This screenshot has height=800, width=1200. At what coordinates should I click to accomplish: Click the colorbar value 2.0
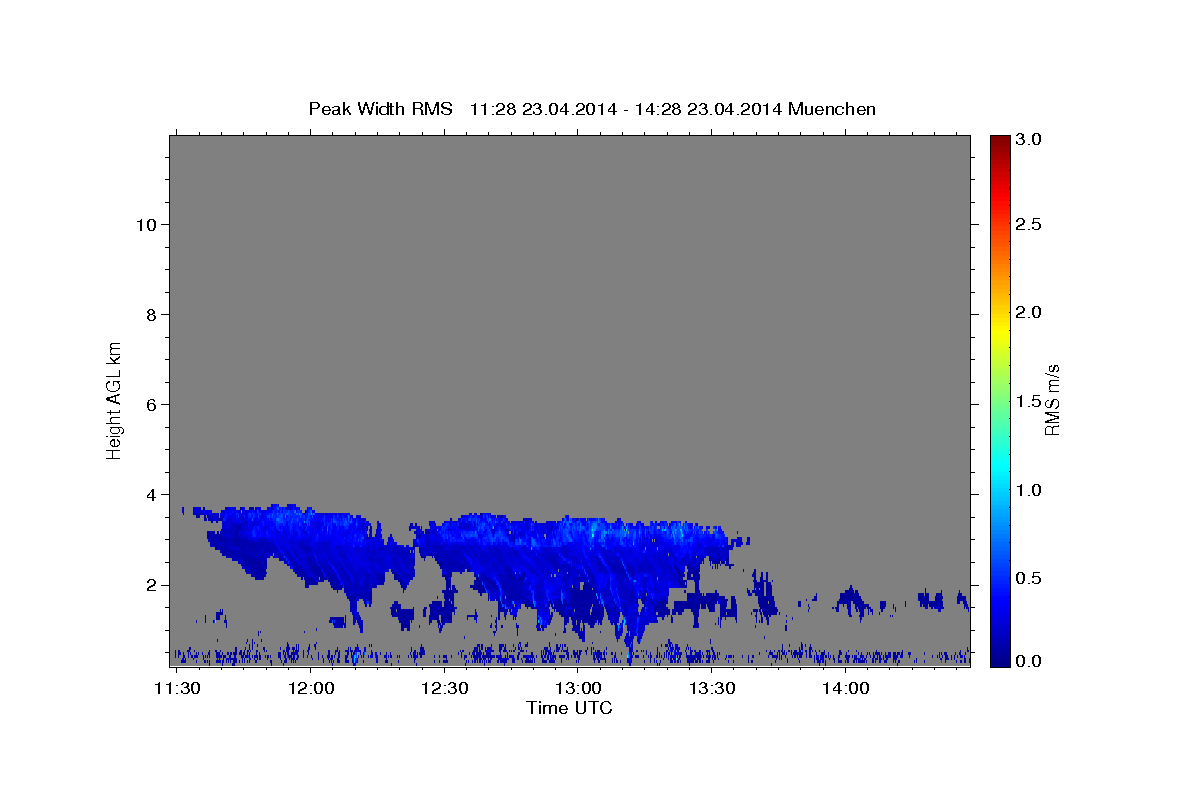pyautogui.click(x=1029, y=313)
